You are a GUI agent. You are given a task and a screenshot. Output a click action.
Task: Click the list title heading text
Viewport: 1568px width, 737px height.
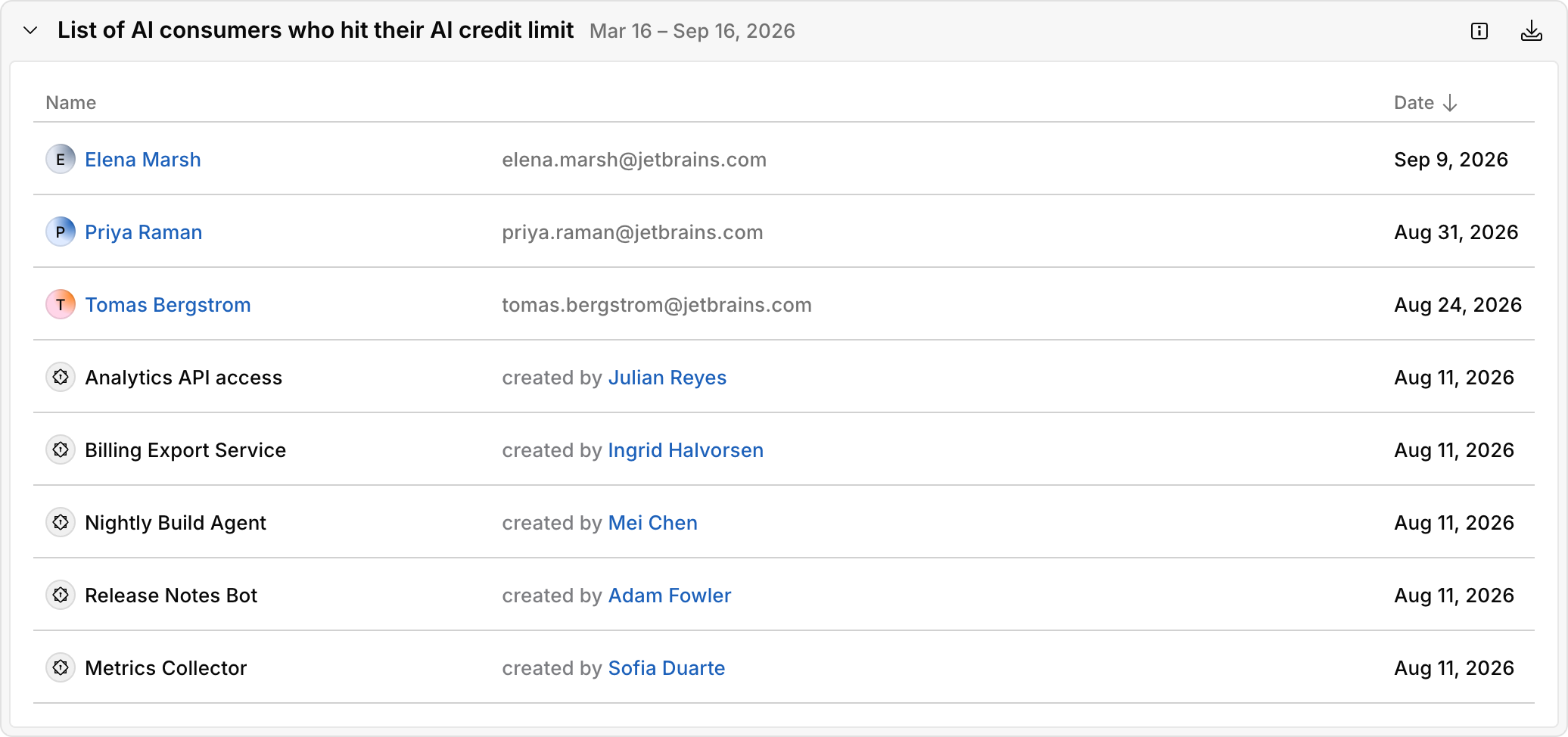click(316, 30)
